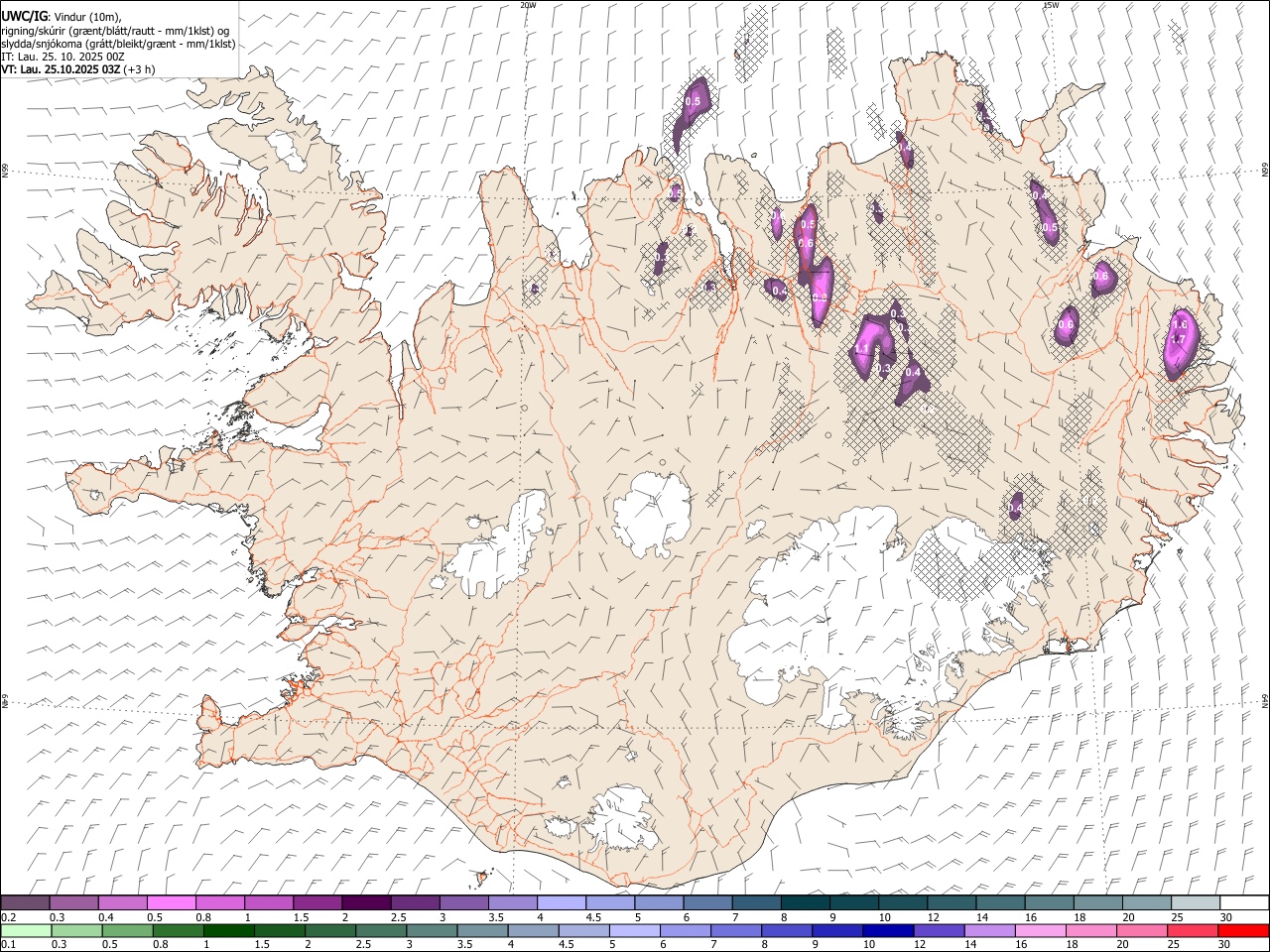
Task: Click the "3.5" label in the upper scale
Action: (496, 917)
